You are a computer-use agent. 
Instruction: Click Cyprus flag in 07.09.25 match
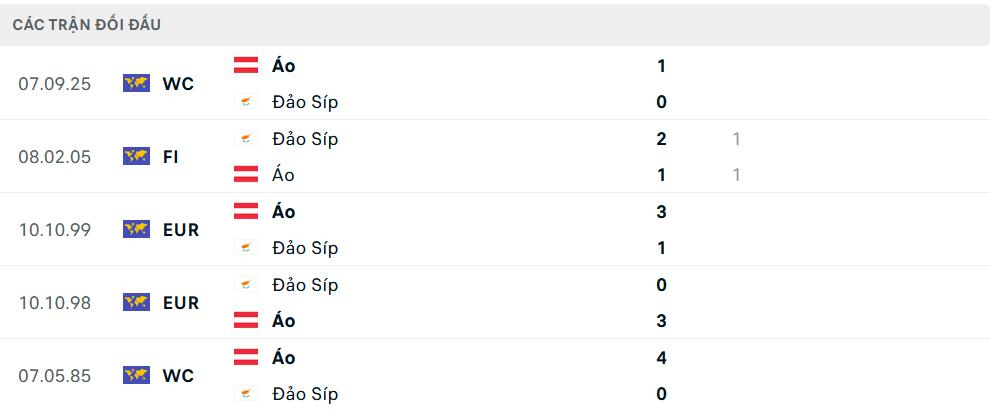coord(246,102)
